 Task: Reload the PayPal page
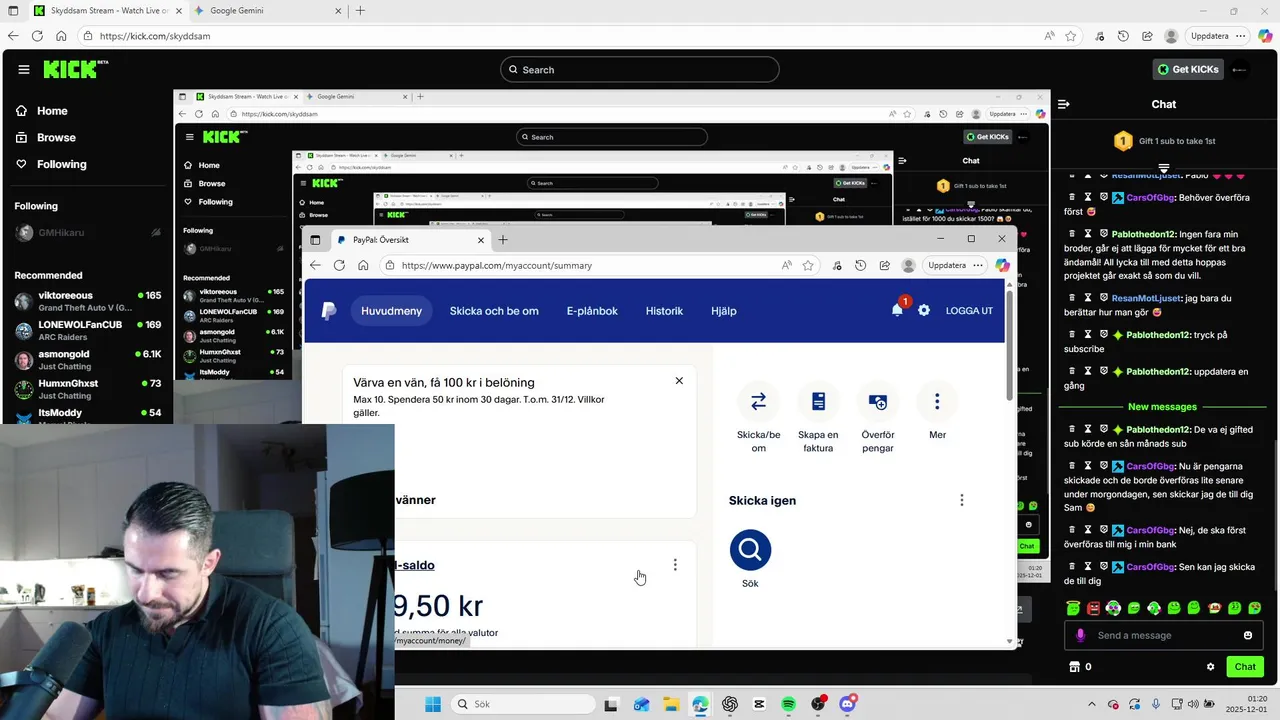[339, 265]
